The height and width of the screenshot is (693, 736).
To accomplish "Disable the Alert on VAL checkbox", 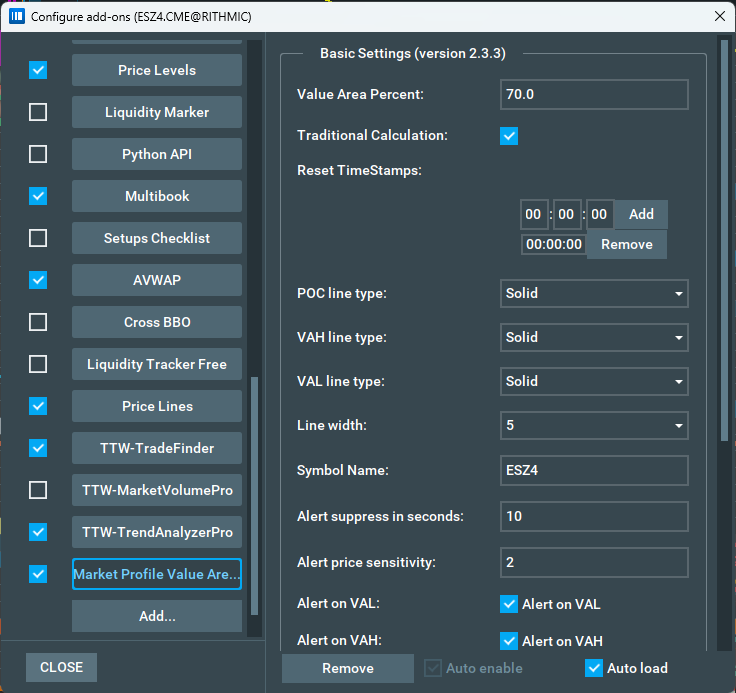I will tap(509, 604).
